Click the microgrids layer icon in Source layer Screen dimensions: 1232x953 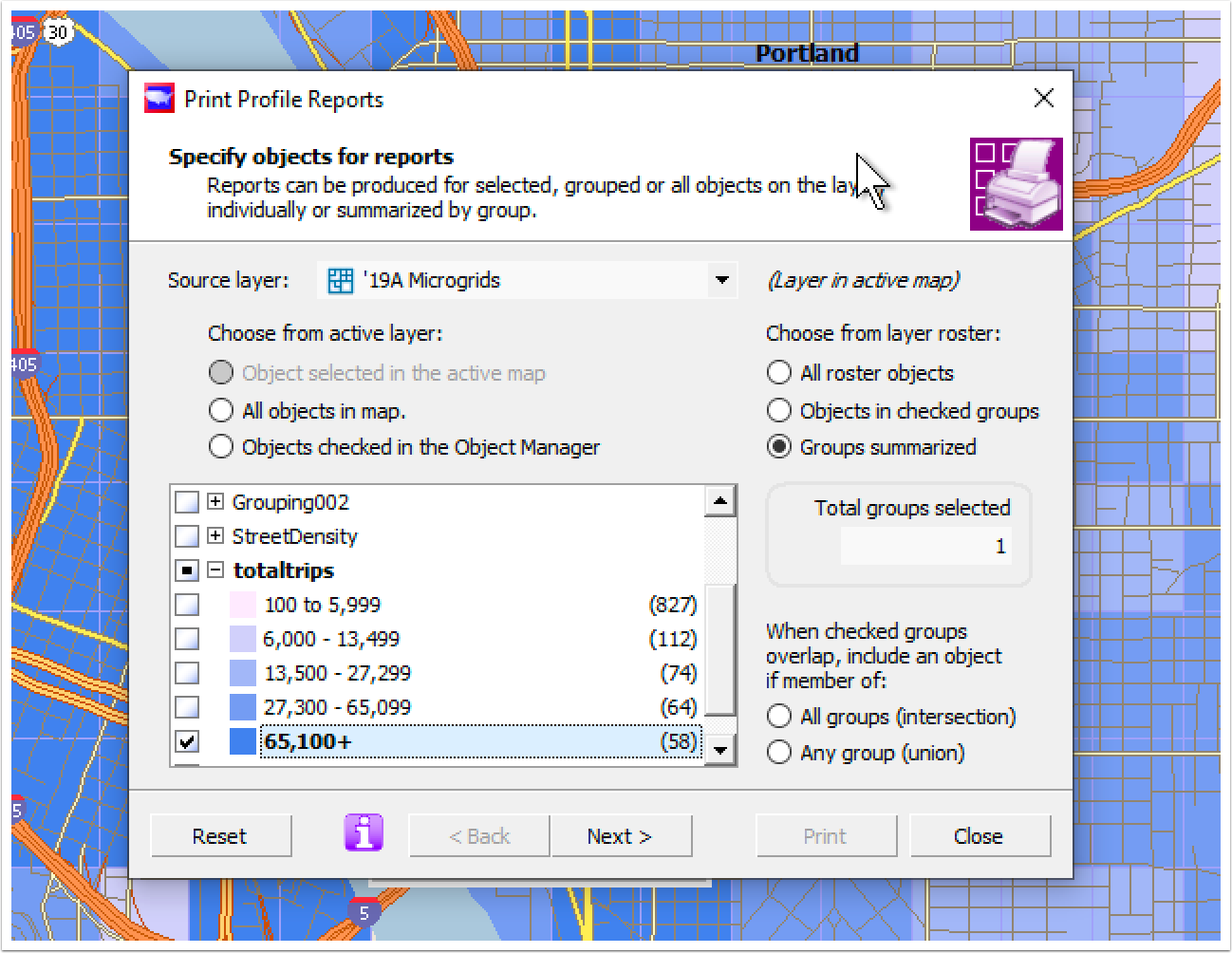(x=340, y=281)
